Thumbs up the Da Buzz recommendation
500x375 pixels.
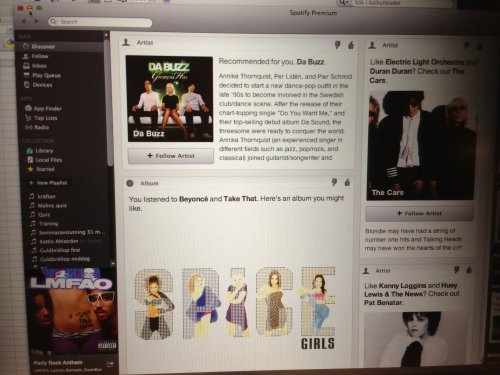(351, 45)
